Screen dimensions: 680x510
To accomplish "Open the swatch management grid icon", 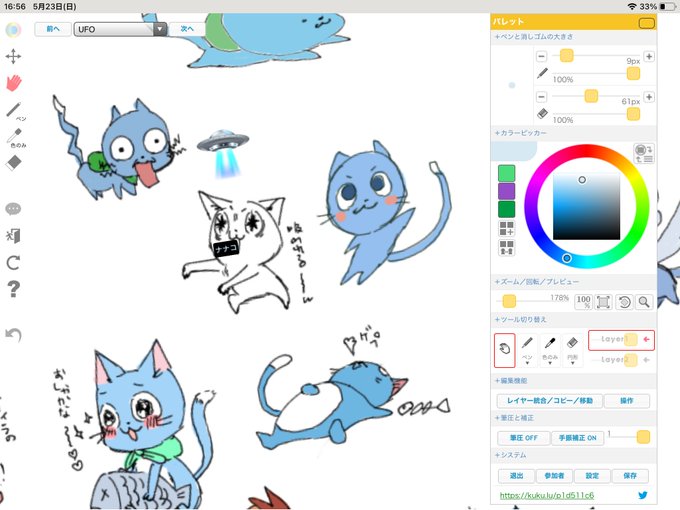I will pos(506,247).
